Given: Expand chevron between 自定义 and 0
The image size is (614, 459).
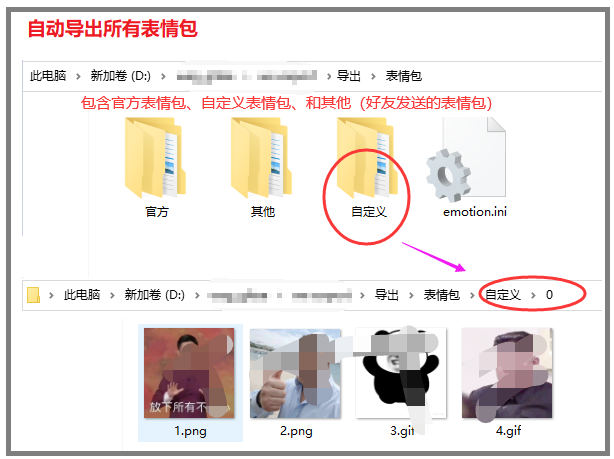Looking at the screenshot, I should tap(533, 295).
